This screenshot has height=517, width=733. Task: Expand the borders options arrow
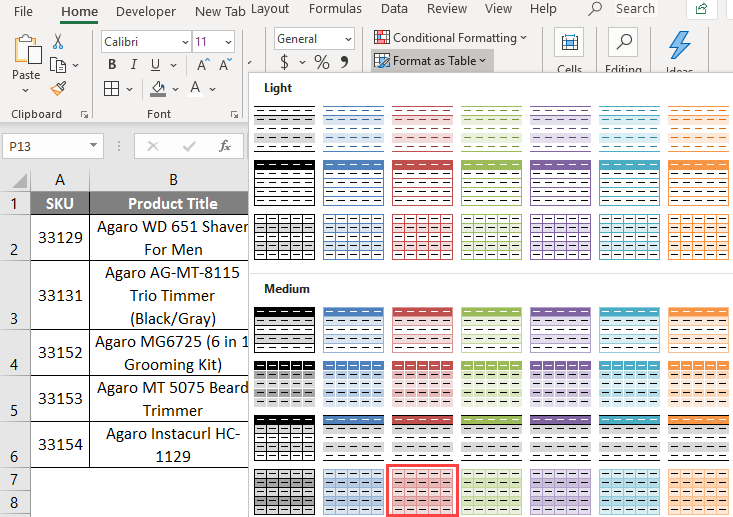point(129,89)
